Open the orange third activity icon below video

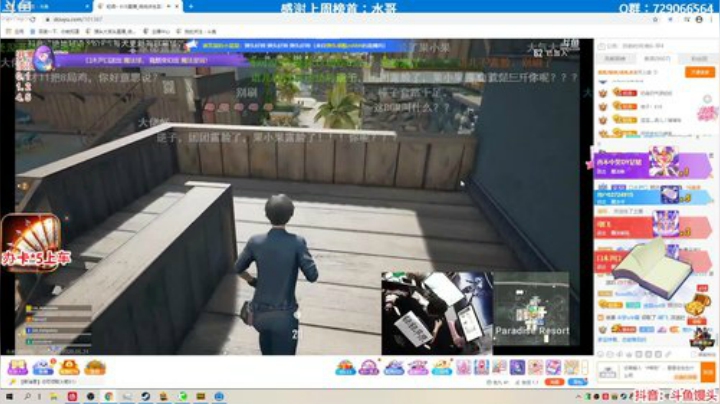click(69, 367)
